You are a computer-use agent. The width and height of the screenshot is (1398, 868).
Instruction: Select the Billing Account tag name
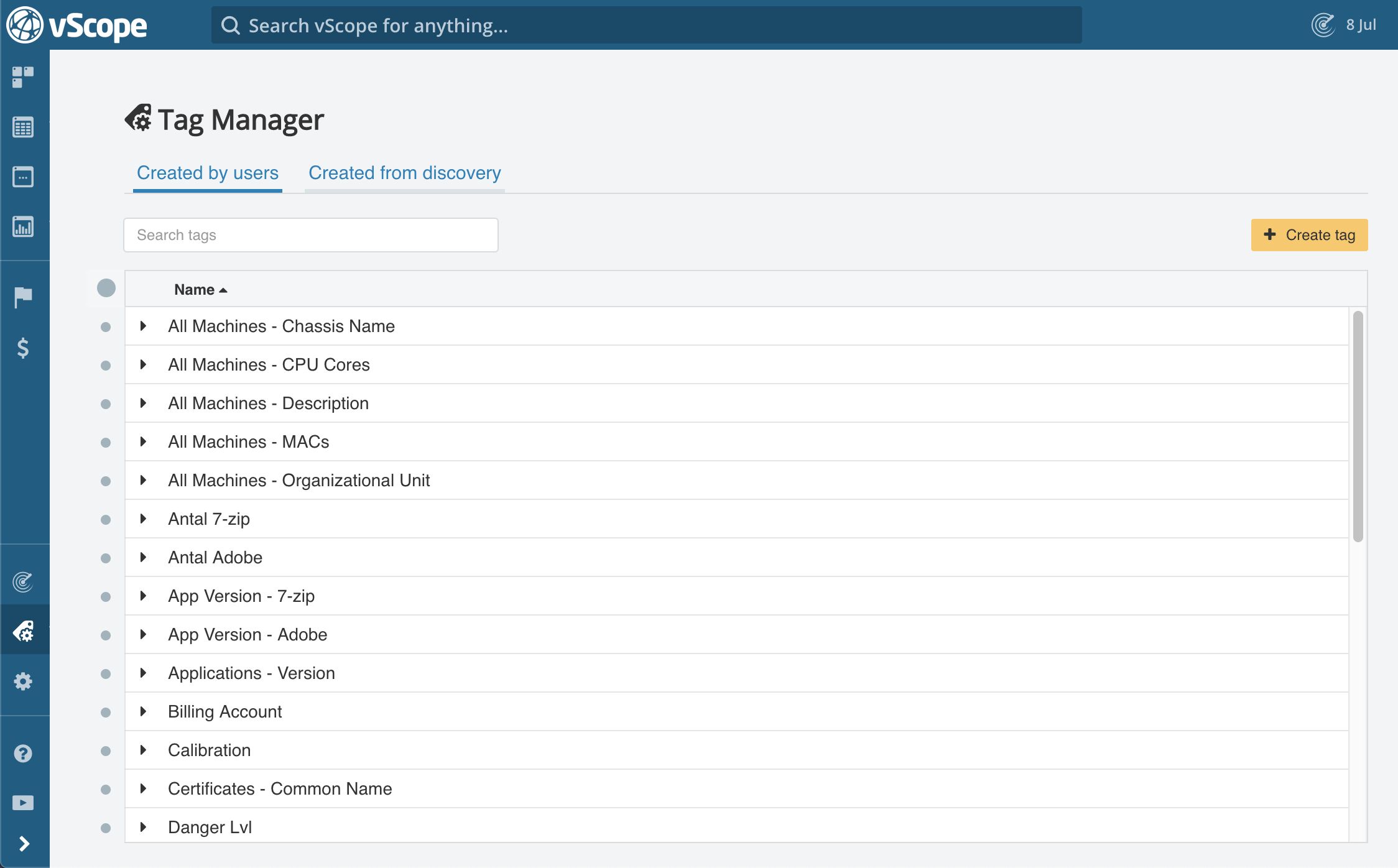tap(225, 712)
